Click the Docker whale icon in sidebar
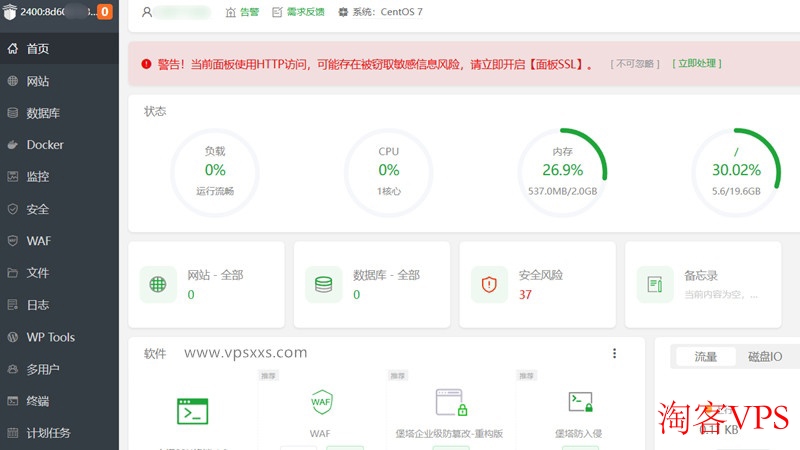The image size is (800, 450). [x=13, y=145]
